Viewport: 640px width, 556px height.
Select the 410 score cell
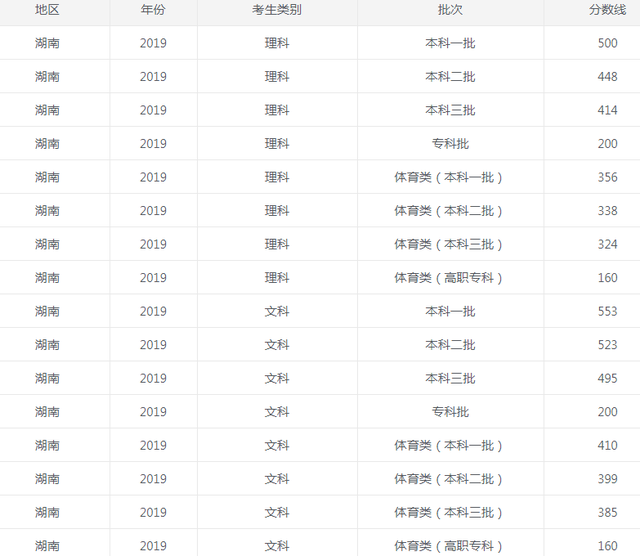point(607,445)
